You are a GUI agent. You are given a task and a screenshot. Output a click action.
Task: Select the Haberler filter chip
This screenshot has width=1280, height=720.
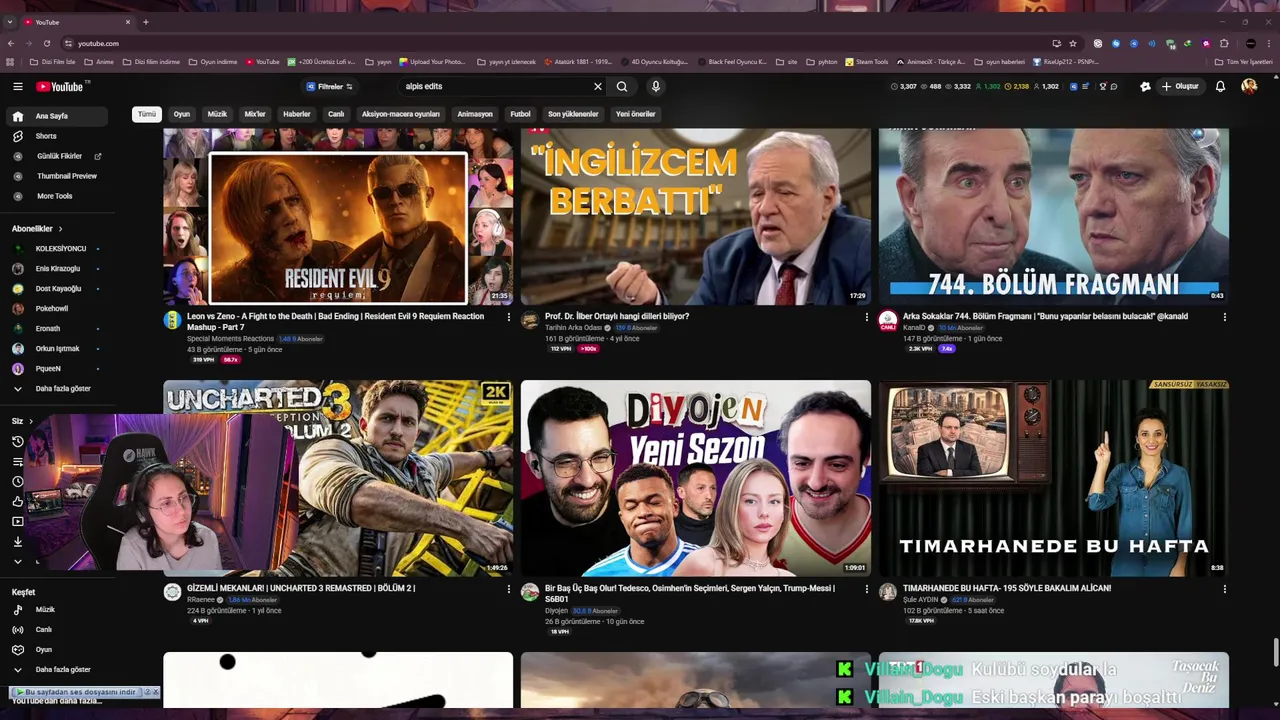pos(297,114)
